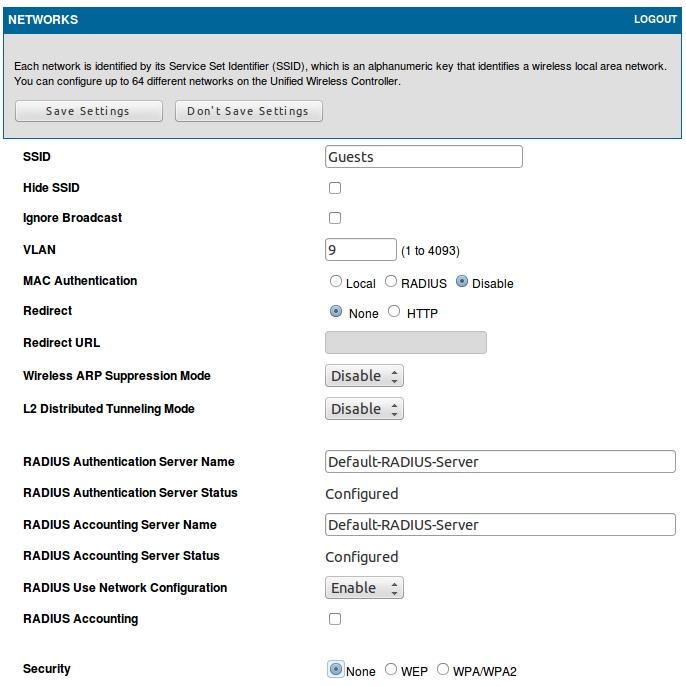The image size is (686, 687).
Task: Enable the Hide SSID checkbox
Action: point(335,188)
